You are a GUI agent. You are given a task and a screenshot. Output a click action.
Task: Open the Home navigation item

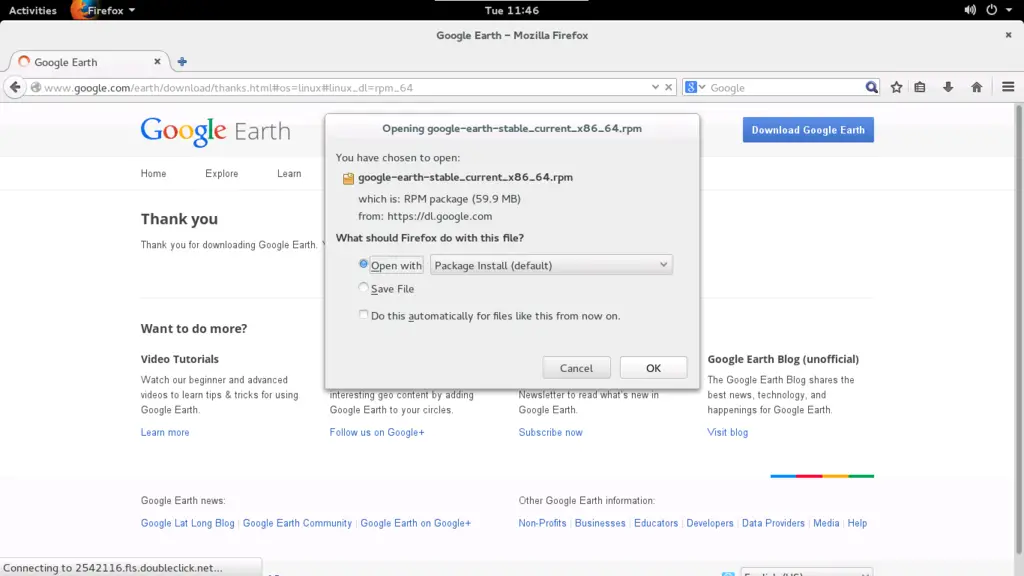(x=153, y=174)
